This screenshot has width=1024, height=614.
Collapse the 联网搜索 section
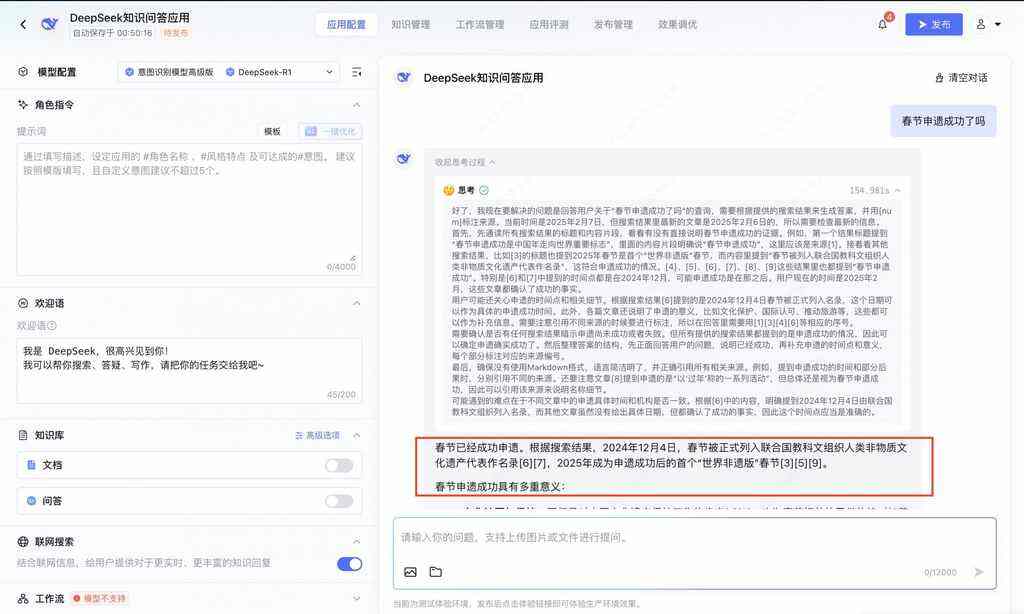click(x=357, y=541)
